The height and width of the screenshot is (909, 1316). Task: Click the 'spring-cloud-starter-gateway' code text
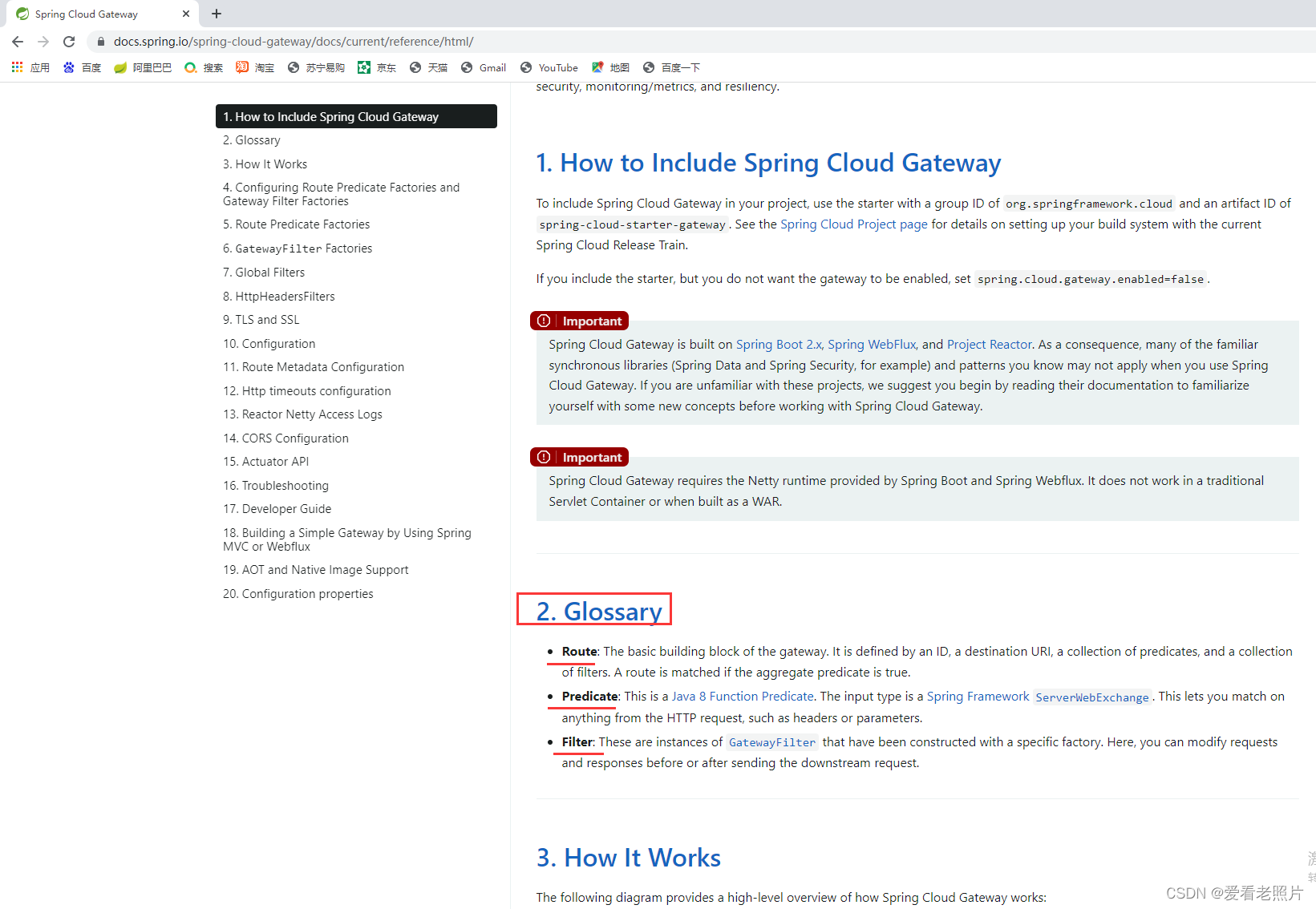(x=632, y=224)
